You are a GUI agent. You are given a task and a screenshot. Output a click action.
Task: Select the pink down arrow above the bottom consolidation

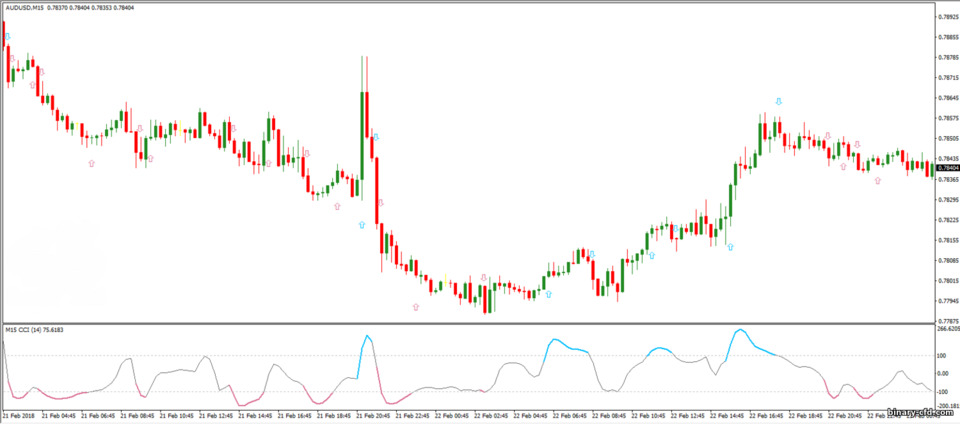[x=484, y=278]
